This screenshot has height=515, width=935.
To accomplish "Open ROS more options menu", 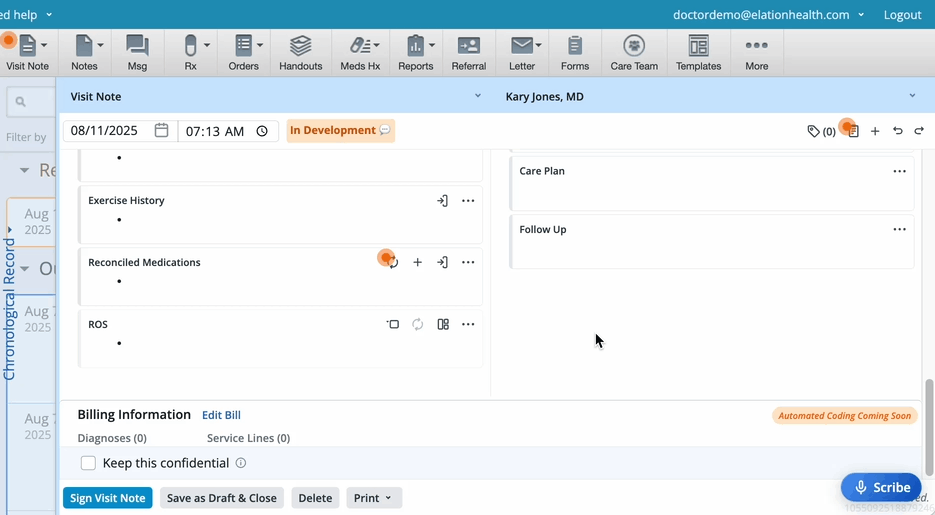I will pos(468,324).
